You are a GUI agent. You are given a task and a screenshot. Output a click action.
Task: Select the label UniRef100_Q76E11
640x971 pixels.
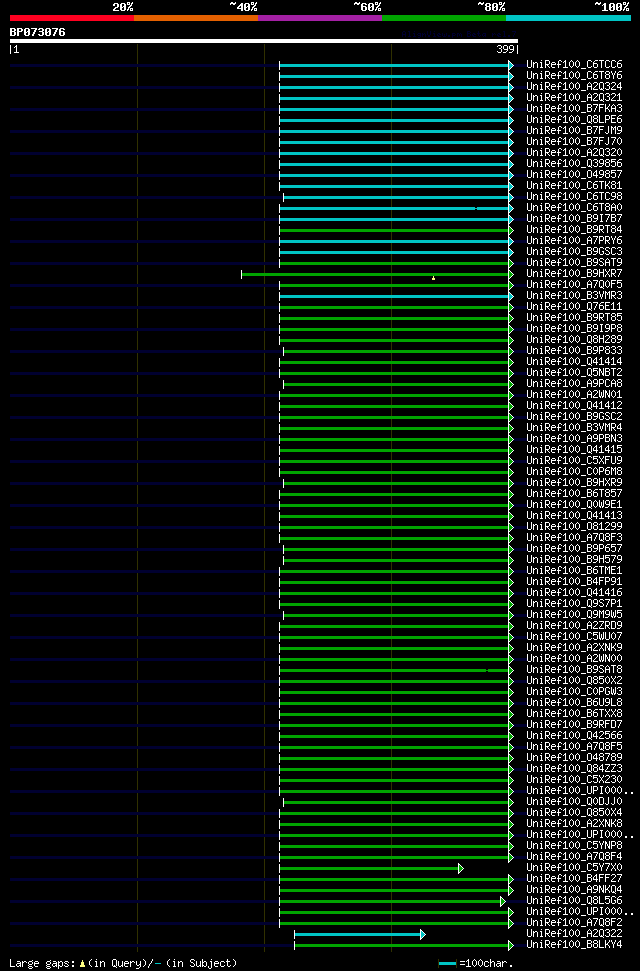(x=574, y=307)
